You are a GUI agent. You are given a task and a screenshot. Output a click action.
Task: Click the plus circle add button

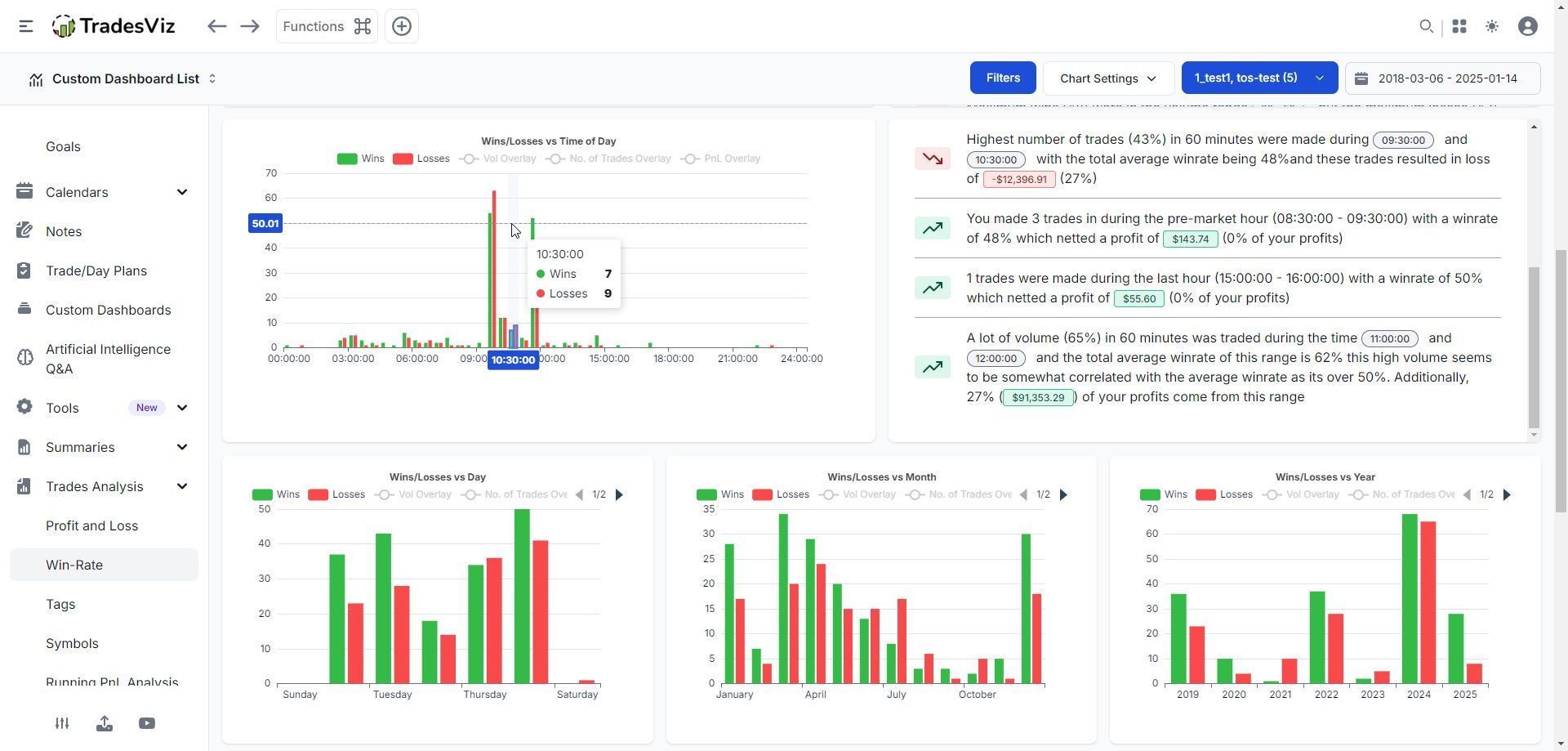pos(402,26)
